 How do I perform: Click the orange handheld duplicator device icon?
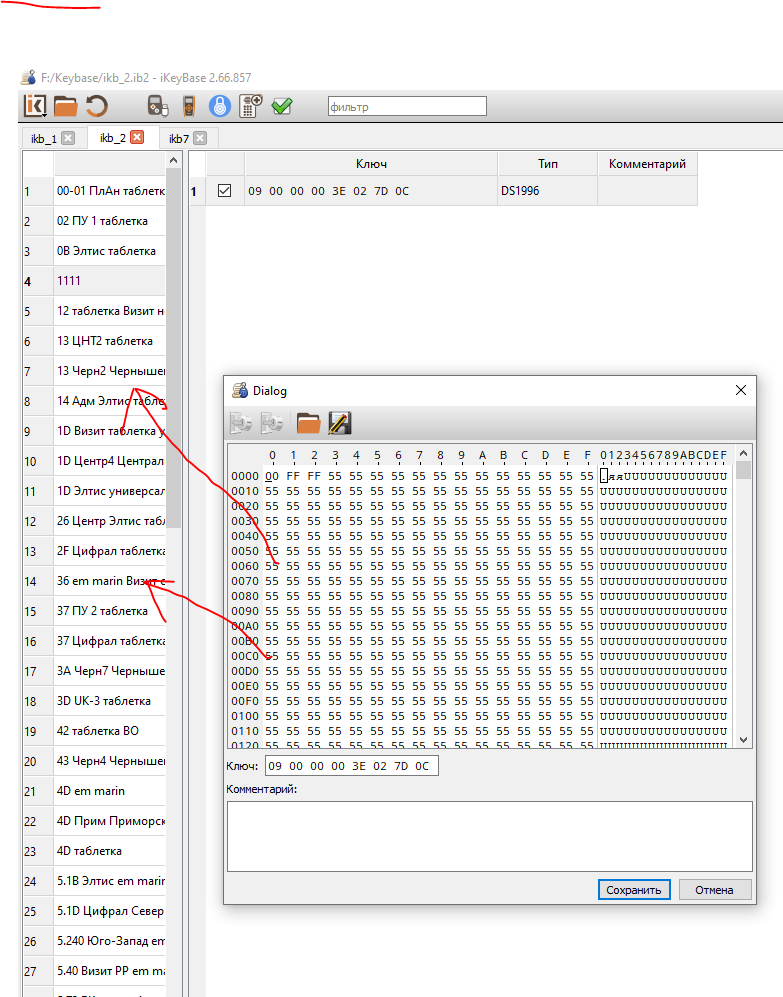pos(188,106)
